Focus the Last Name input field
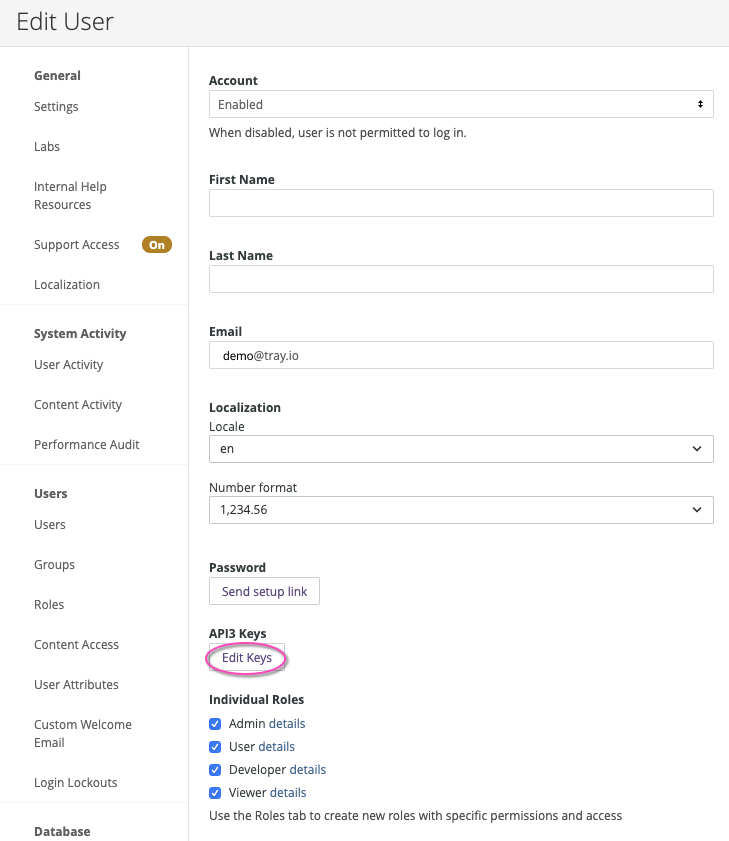This screenshot has height=841, width=729. pos(460,279)
